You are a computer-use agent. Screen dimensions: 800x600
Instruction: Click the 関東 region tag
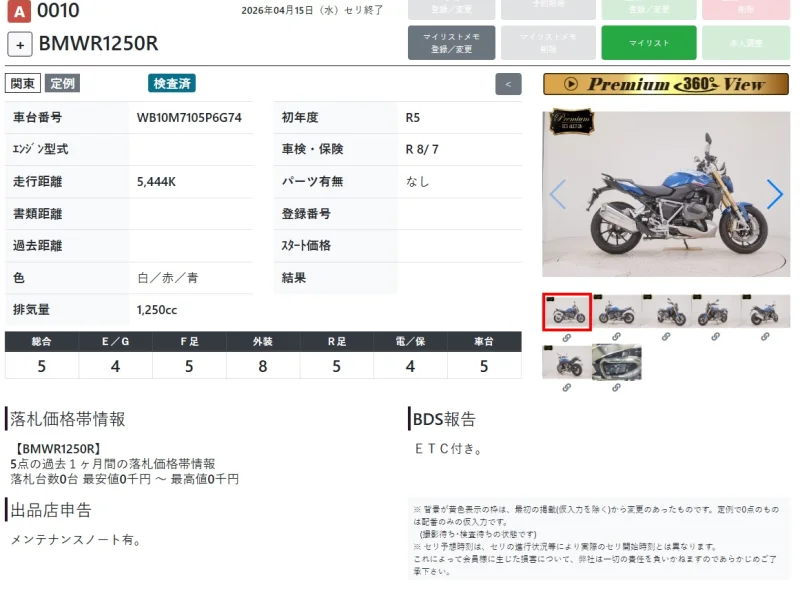[x=23, y=83]
